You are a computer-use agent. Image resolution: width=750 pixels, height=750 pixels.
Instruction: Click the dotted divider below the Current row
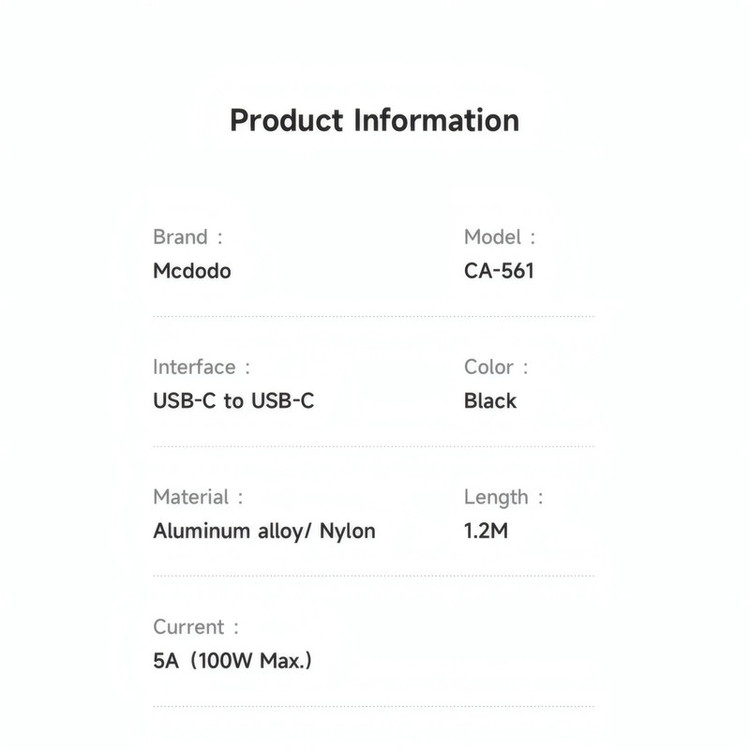[373, 706]
